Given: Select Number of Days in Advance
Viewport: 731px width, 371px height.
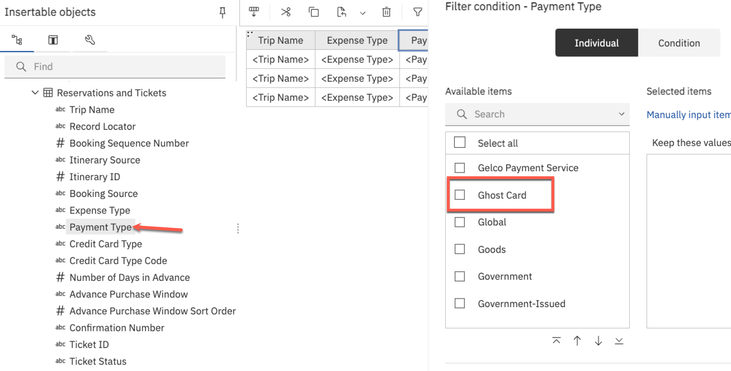Looking at the screenshot, I should point(130,277).
